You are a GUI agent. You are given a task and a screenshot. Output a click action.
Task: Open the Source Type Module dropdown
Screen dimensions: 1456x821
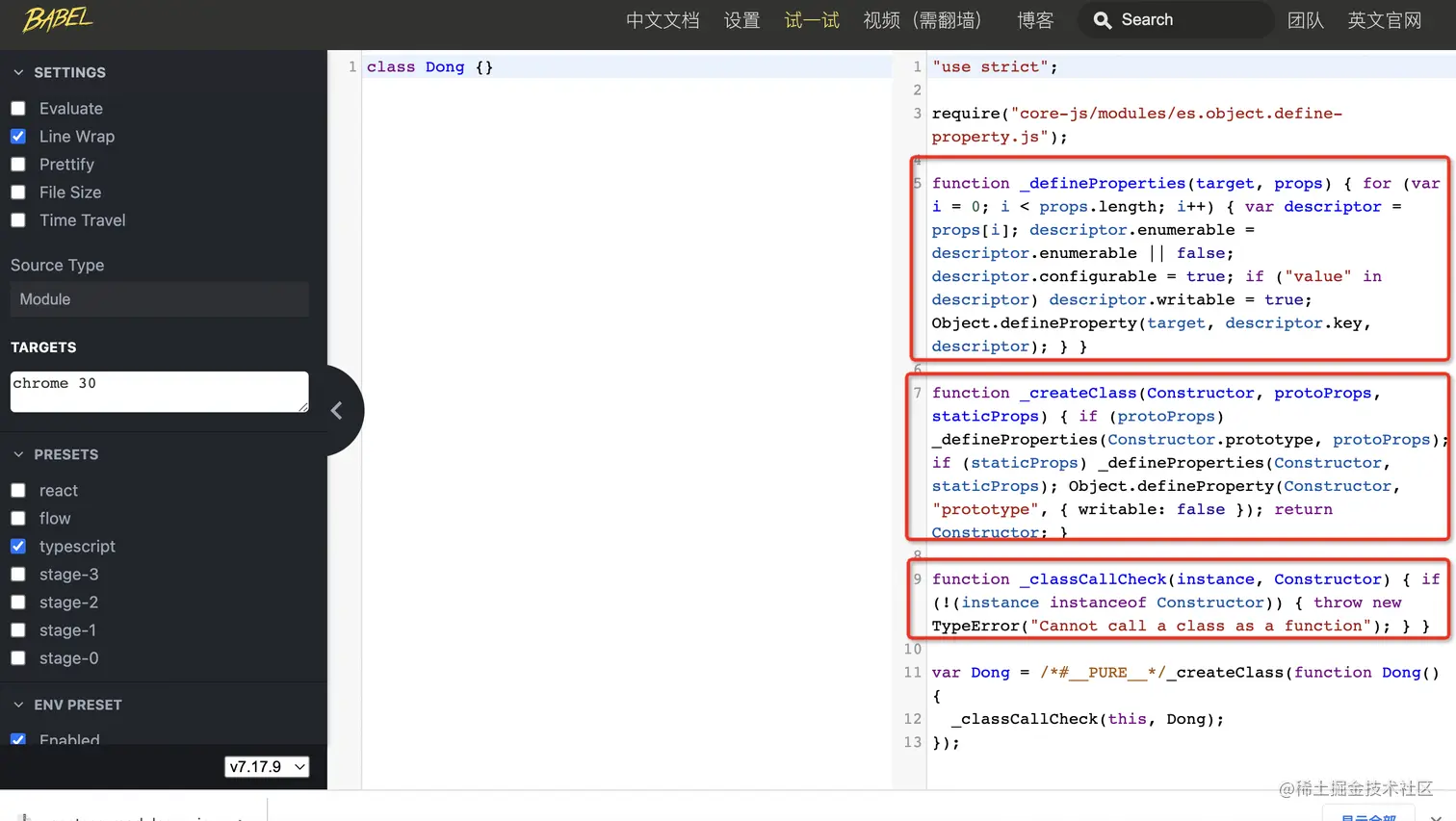(x=159, y=299)
